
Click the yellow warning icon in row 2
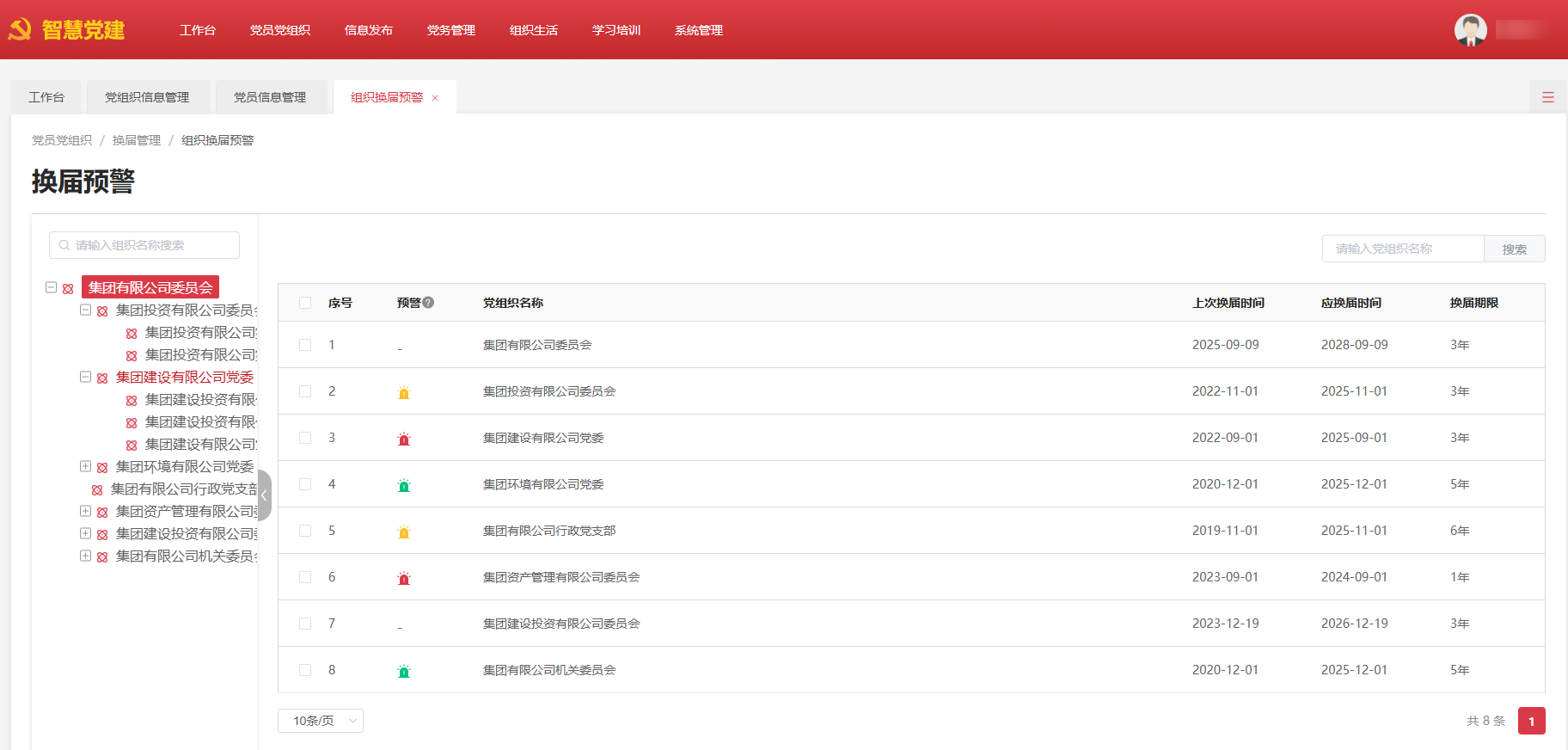coord(404,393)
